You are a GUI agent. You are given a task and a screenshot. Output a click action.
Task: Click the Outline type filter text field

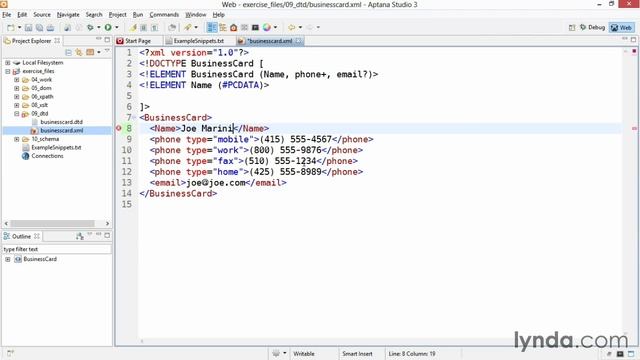tap(56, 249)
